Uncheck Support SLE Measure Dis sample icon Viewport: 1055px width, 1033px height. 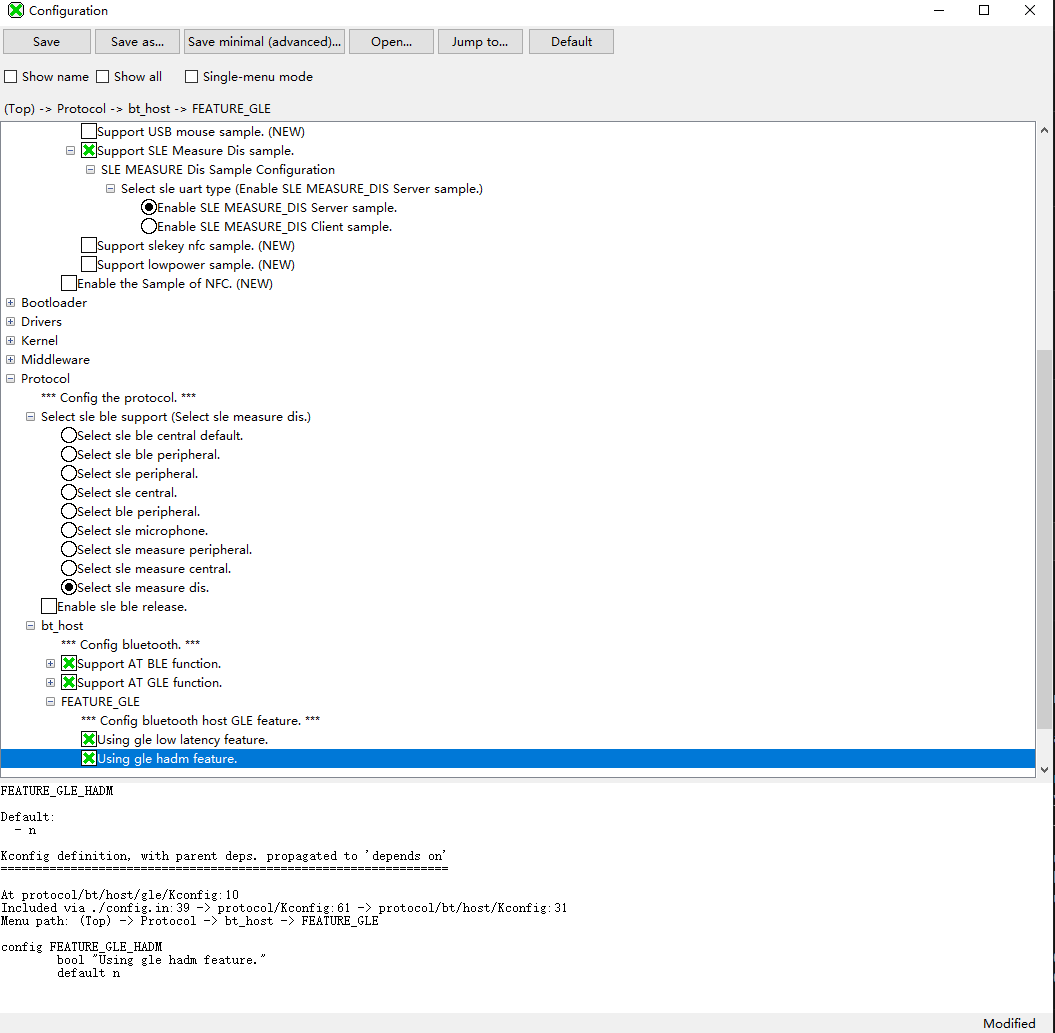point(89,151)
